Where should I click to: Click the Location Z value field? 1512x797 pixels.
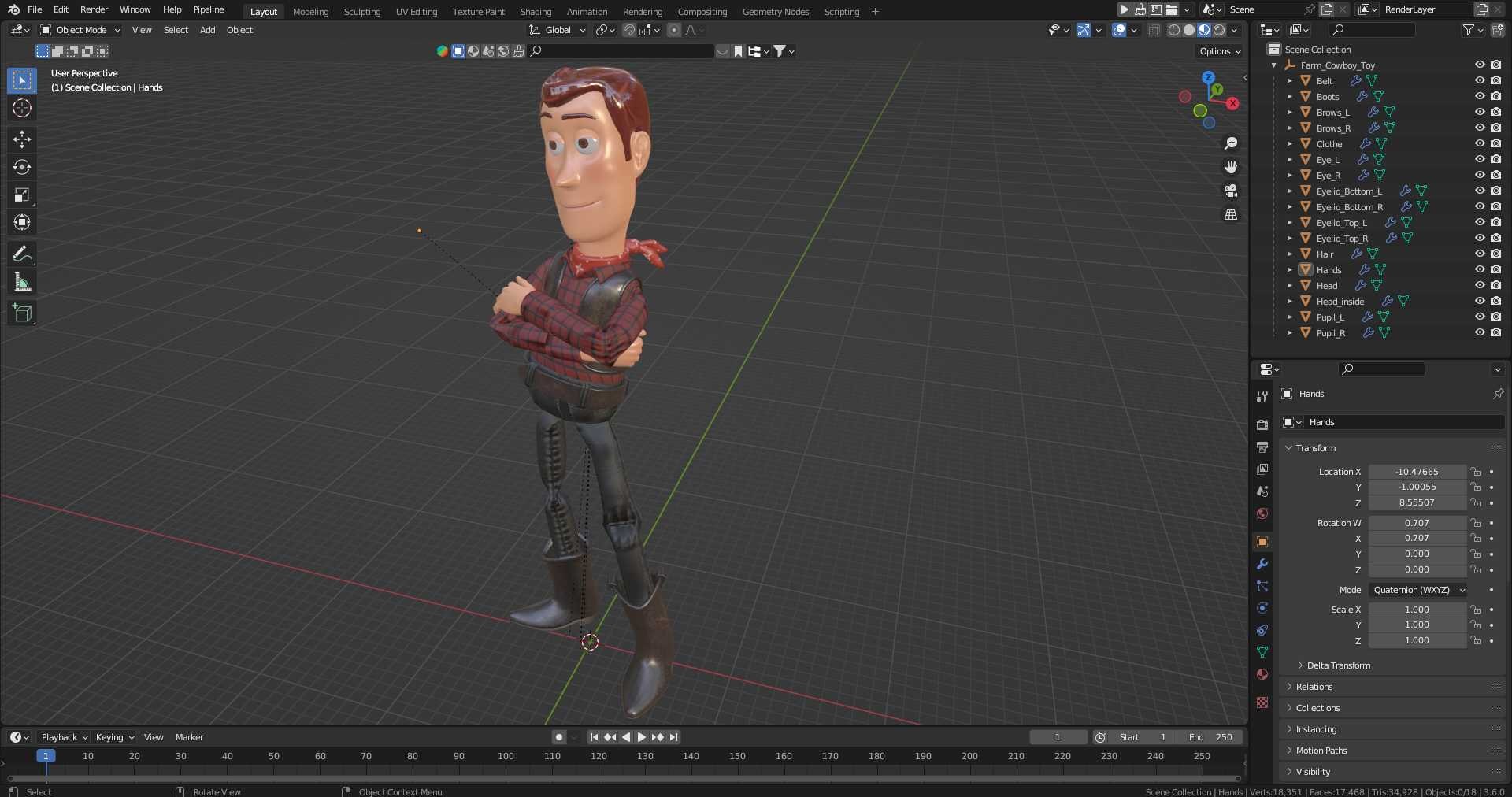pos(1417,502)
